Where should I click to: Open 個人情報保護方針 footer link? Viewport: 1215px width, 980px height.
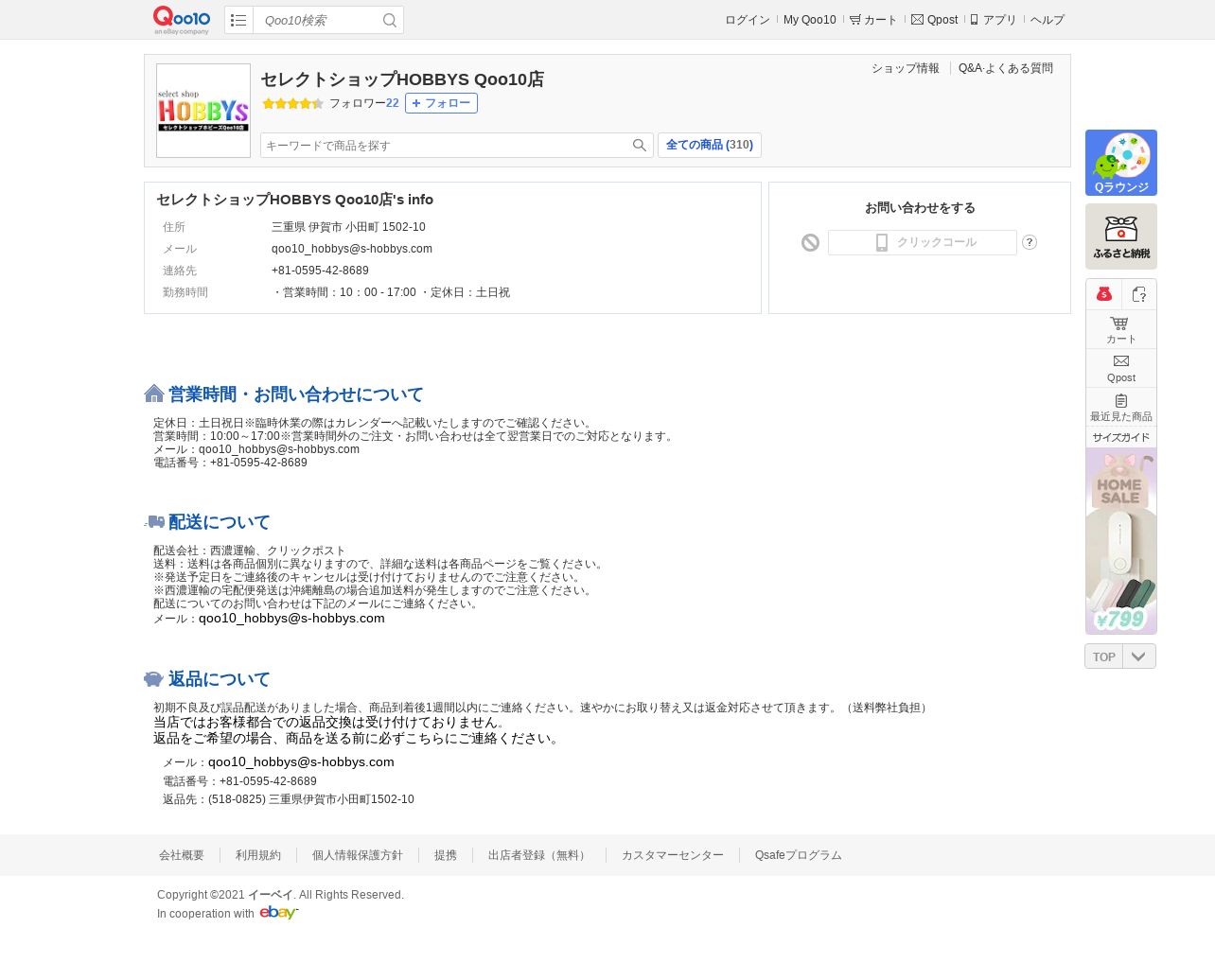point(358,855)
